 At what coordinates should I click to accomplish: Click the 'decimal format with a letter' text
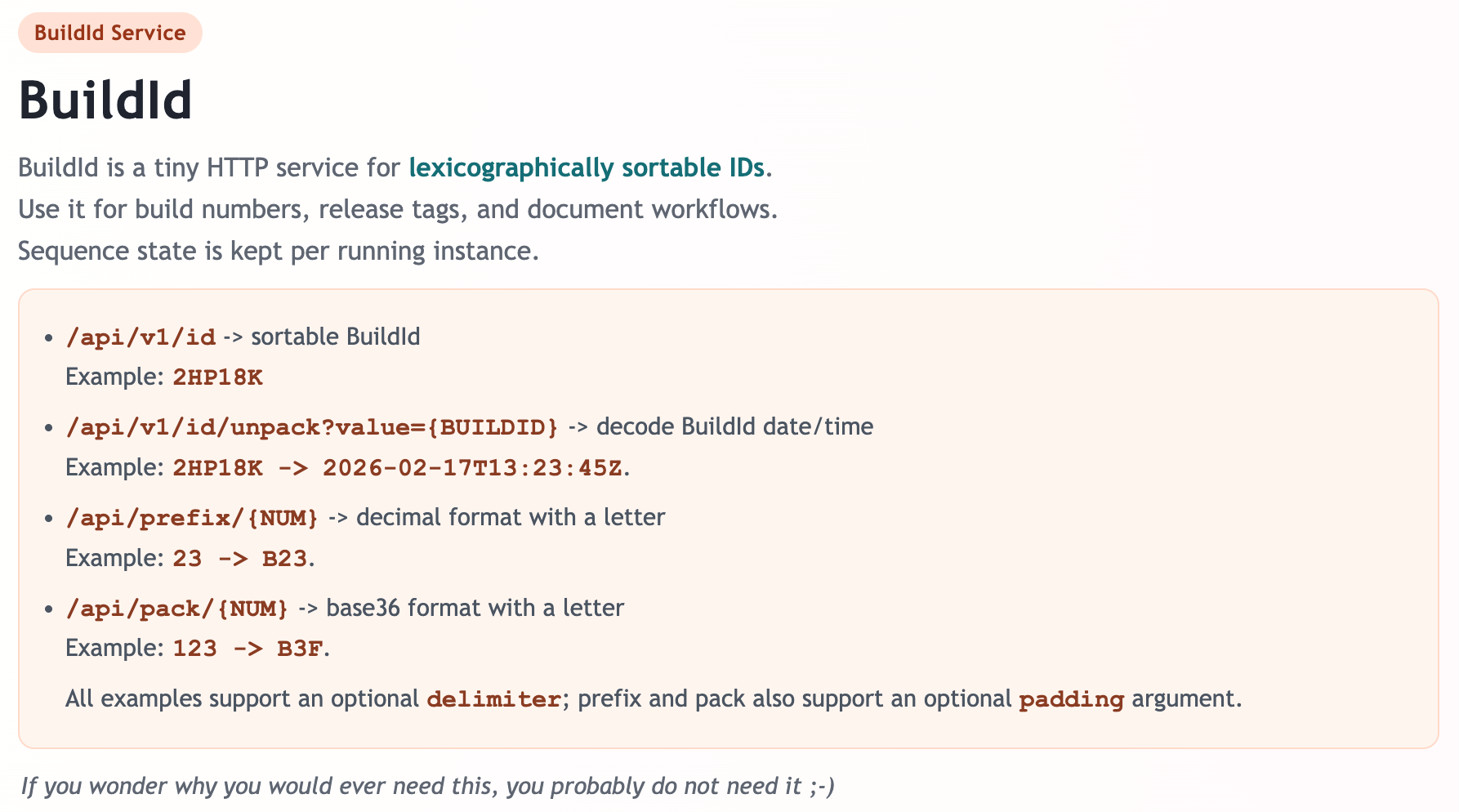point(511,517)
